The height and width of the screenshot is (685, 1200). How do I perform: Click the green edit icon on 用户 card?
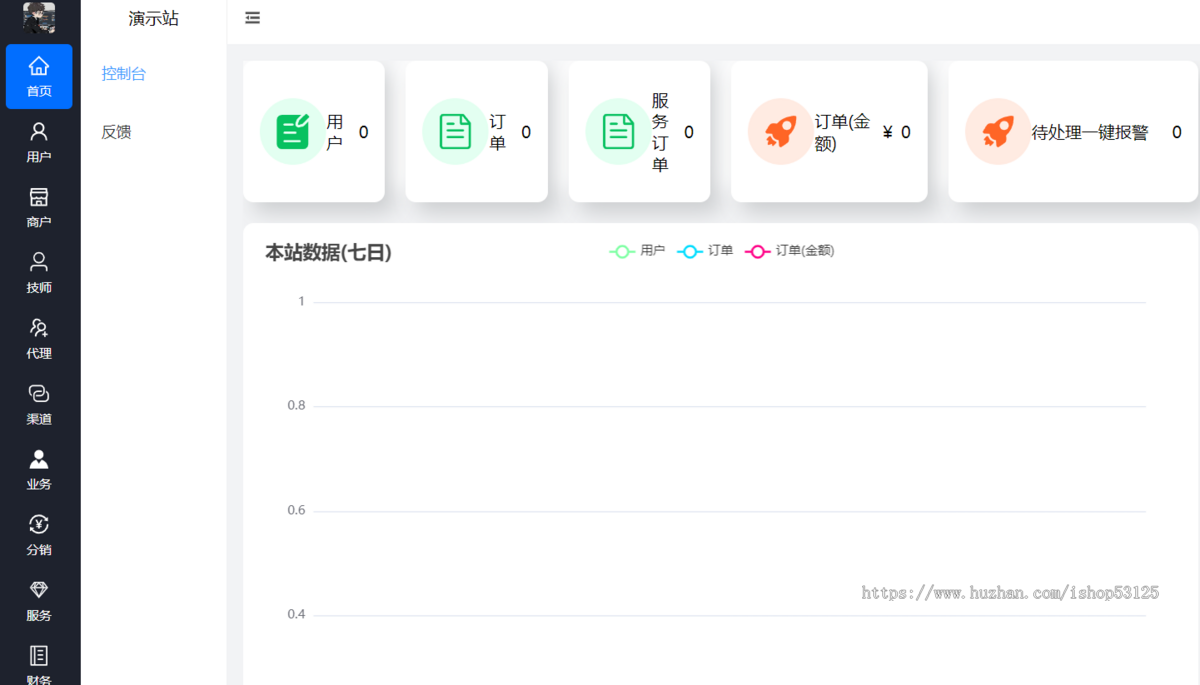coord(292,131)
